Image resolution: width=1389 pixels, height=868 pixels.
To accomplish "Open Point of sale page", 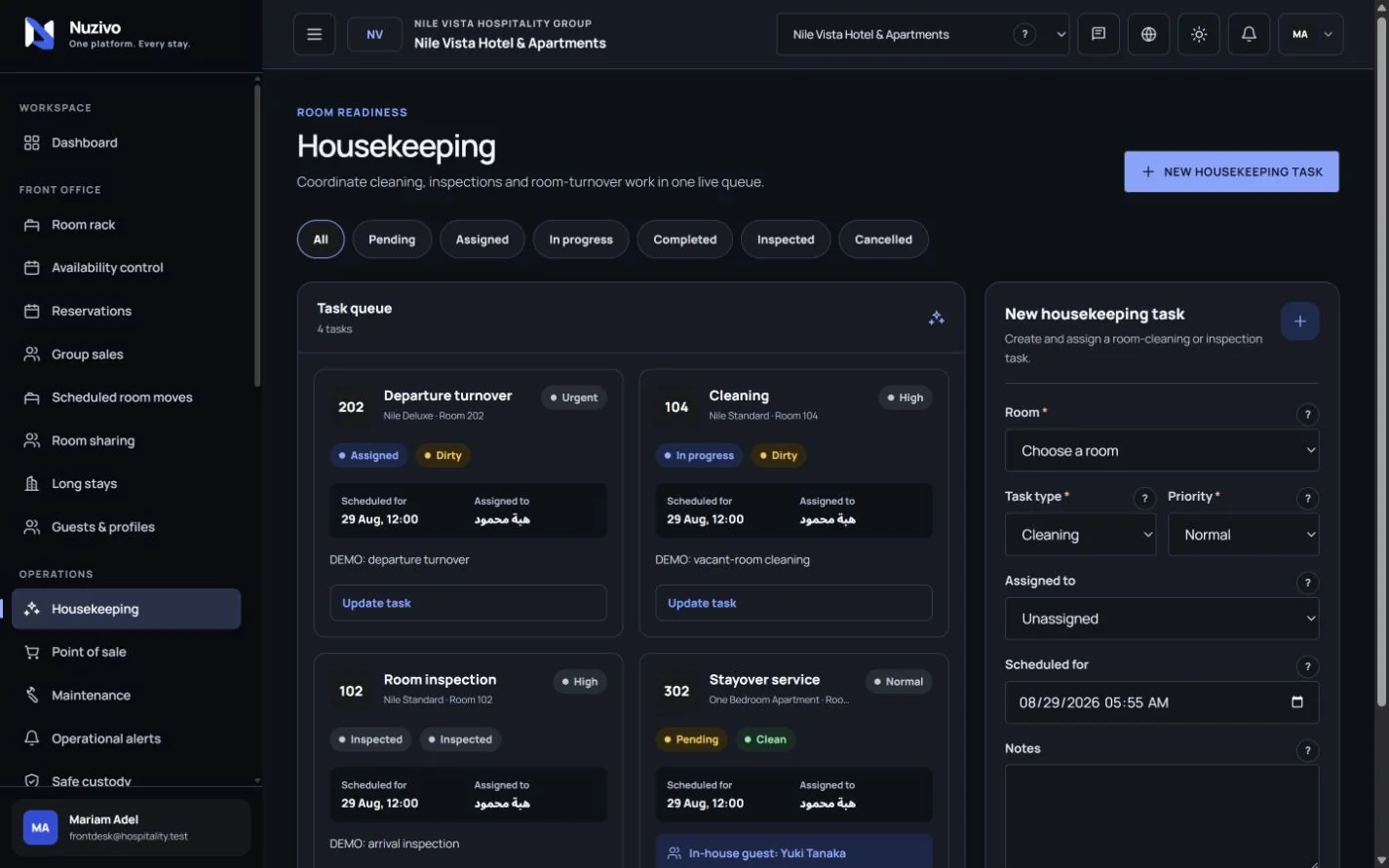I will pos(126,652).
